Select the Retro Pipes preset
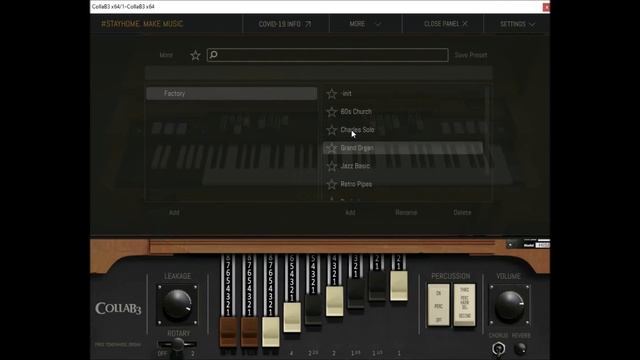Screen dimensions: 640x360 403,184
